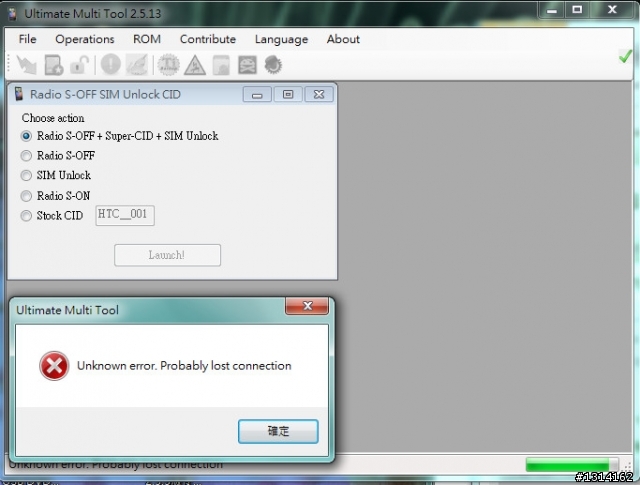The width and height of the screenshot is (640, 485).
Task: Click the HTC__001 Stock CID text field
Action: (125, 215)
